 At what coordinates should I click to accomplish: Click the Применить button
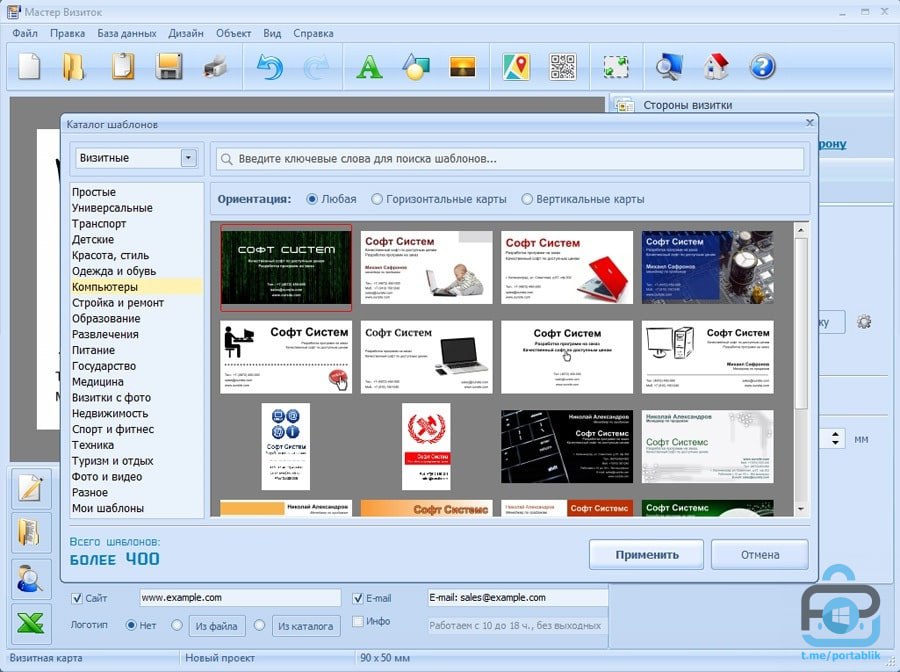pos(646,554)
